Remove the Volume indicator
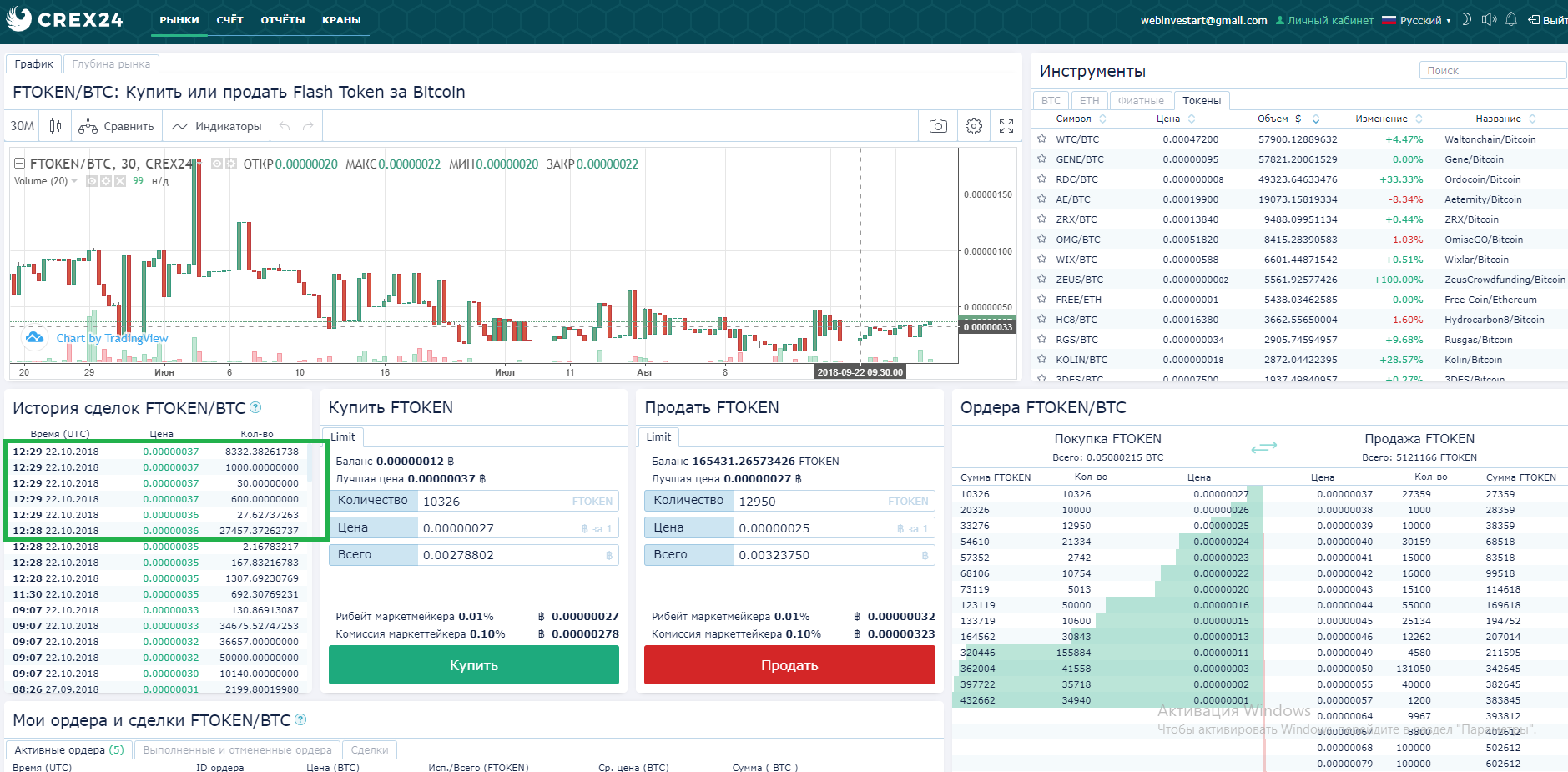Screen dimensions: 1568x772 [x=120, y=181]
